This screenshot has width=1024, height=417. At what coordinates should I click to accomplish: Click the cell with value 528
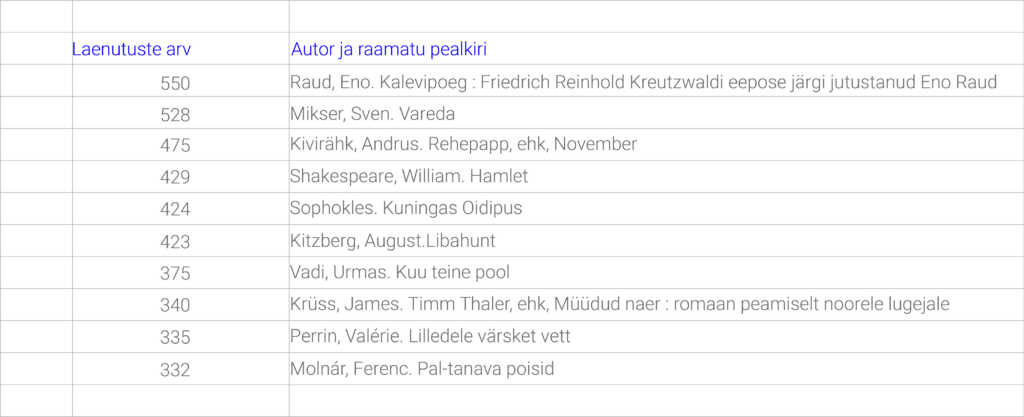[180, 112]
